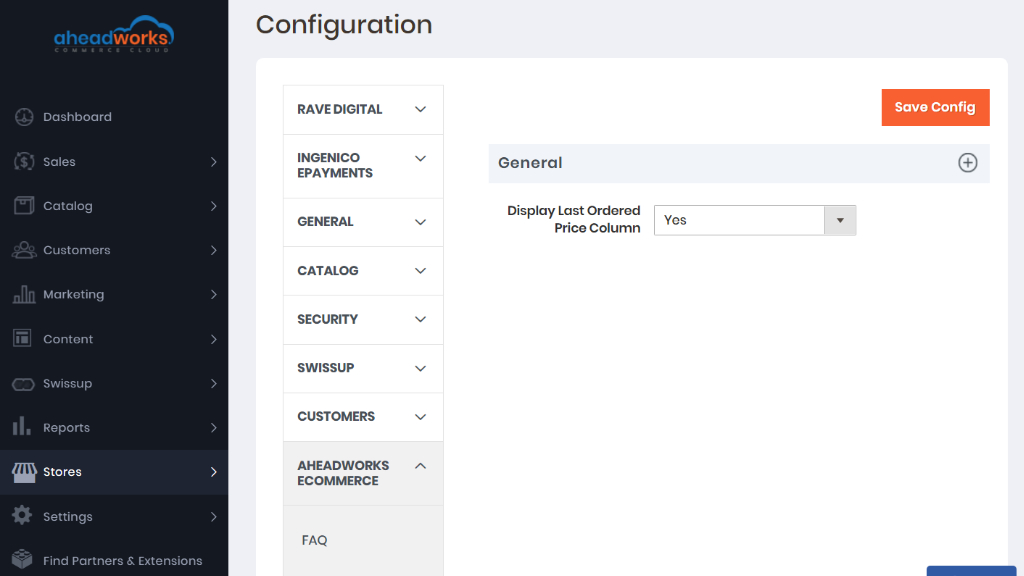Screen dimensions: 1024x576
Task: Open the Settings menu
Action: (x=114, y=517)
